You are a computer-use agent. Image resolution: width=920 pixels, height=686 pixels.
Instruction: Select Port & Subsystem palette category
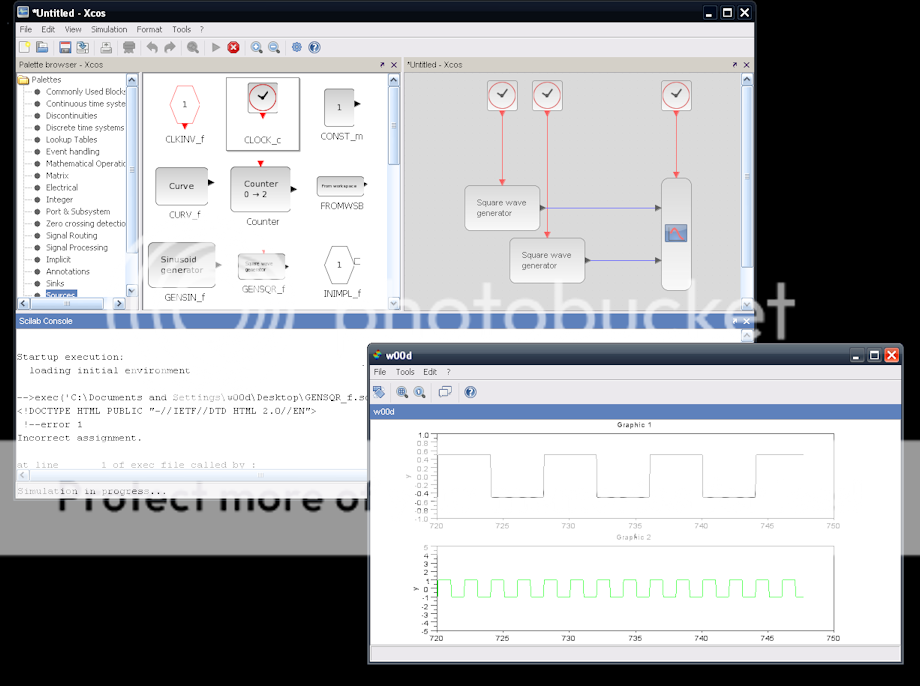point(78,212)
